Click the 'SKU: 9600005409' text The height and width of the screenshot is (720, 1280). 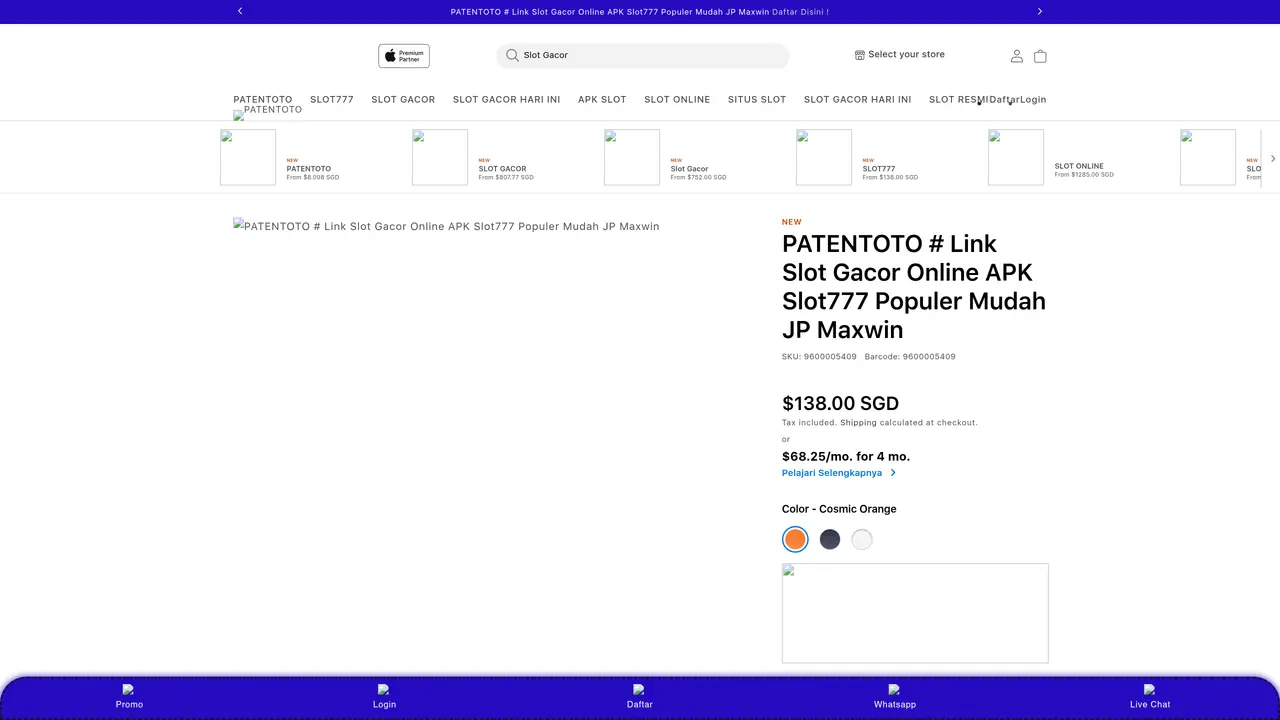click(819, 357)
